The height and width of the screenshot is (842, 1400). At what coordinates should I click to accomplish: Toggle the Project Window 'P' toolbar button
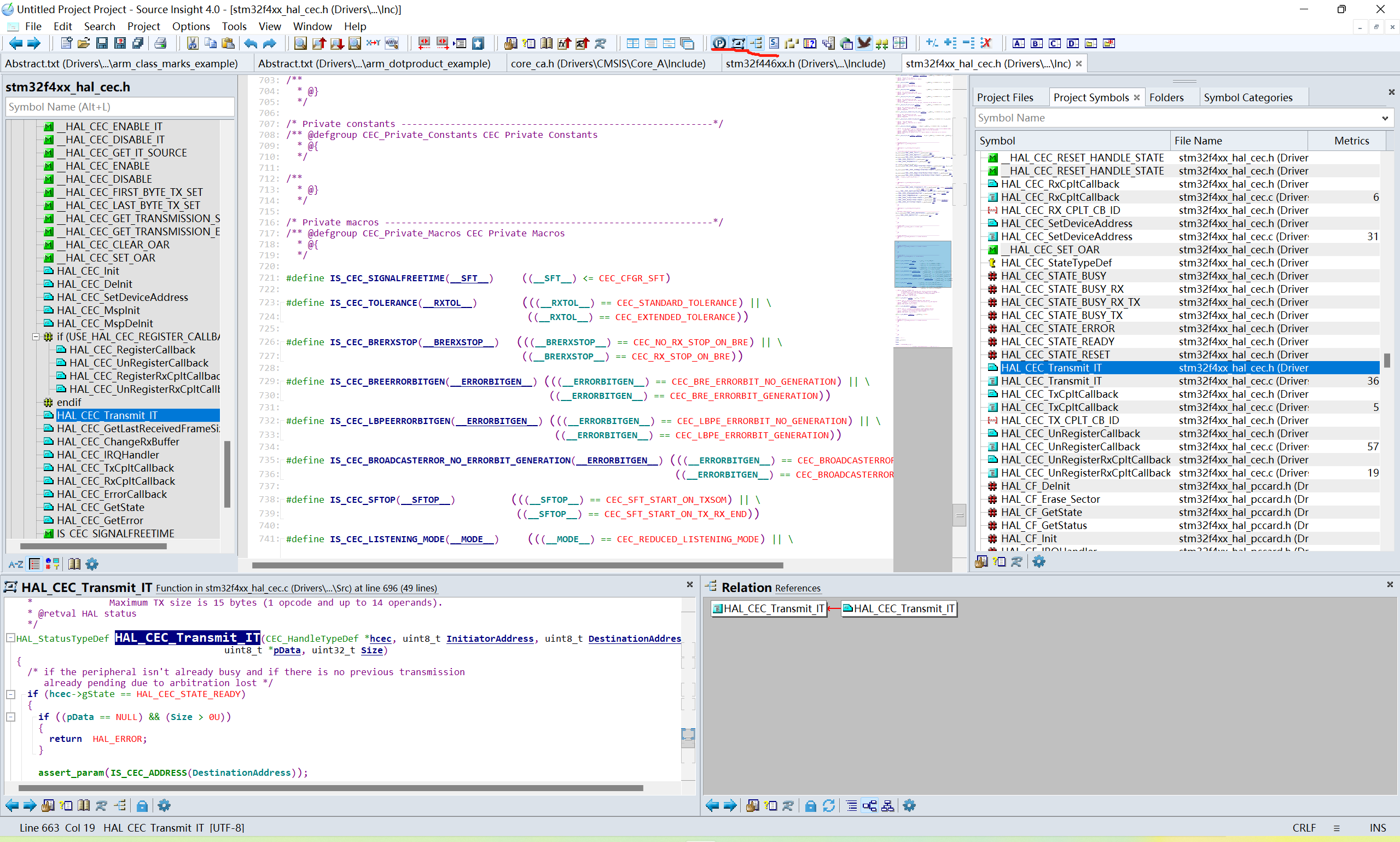(719, 43)
